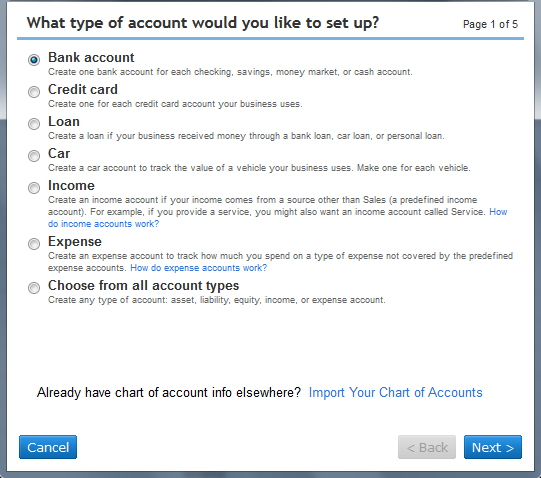Click the 'Page 1 of 5' indicator
Screen dimensions: 541x478
click(490, 24)
